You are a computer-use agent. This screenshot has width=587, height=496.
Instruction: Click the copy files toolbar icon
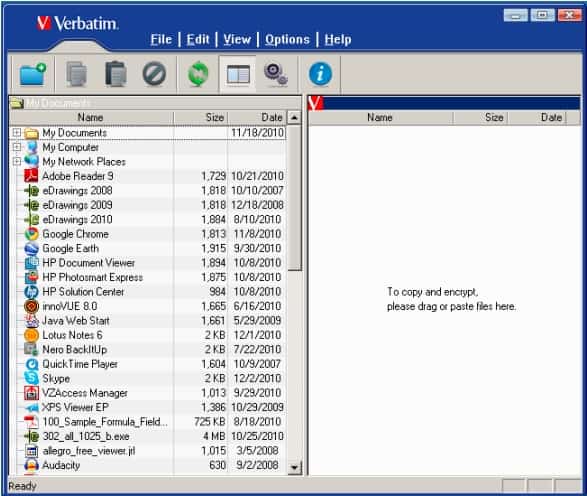pos(77,74)
